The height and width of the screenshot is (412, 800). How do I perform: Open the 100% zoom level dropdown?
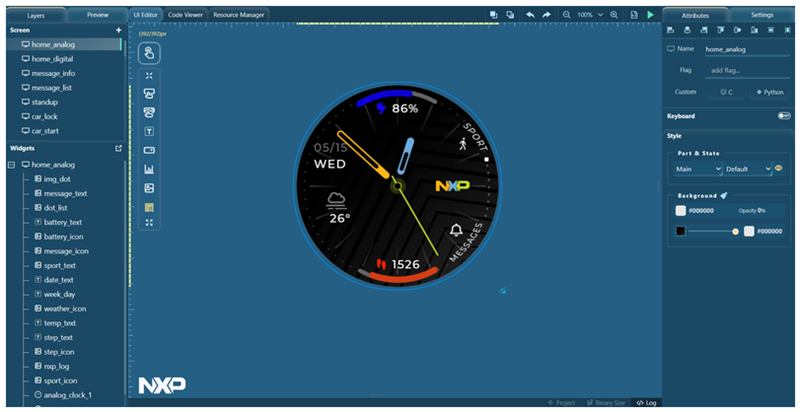click(590, 15)
